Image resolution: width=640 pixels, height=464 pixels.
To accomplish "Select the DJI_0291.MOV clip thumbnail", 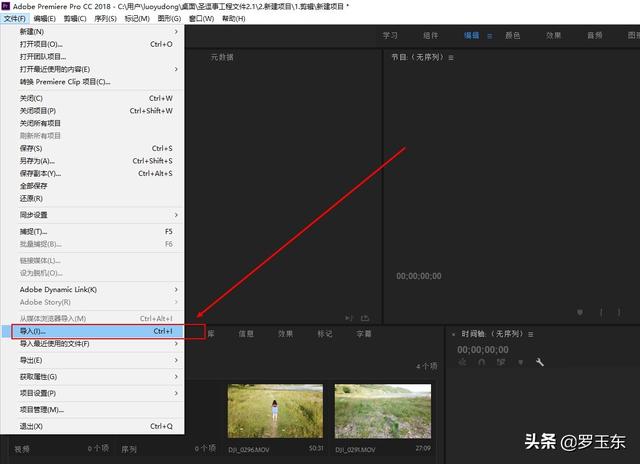I will coord(383,411).
